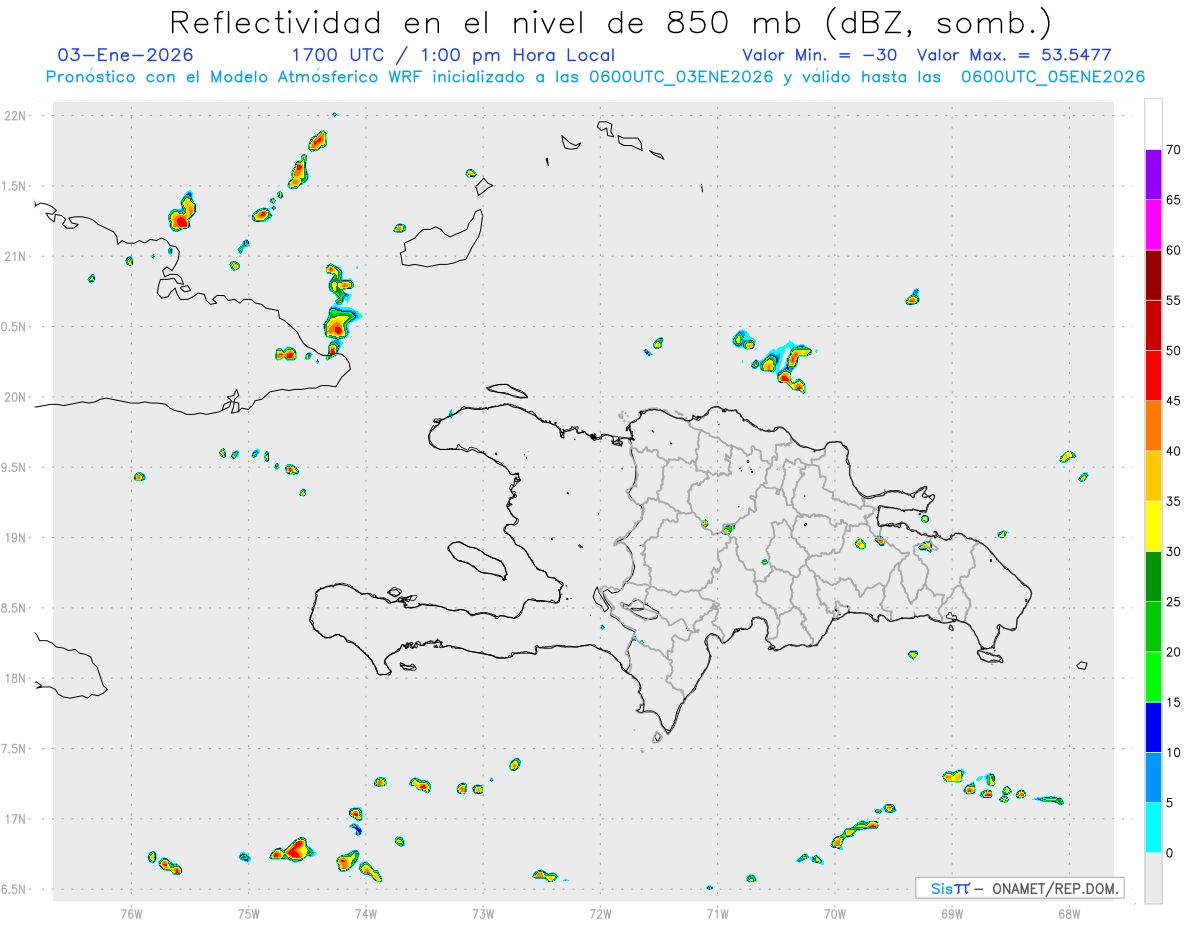Click the colorbar tick label '55'

pos(1173,301)
